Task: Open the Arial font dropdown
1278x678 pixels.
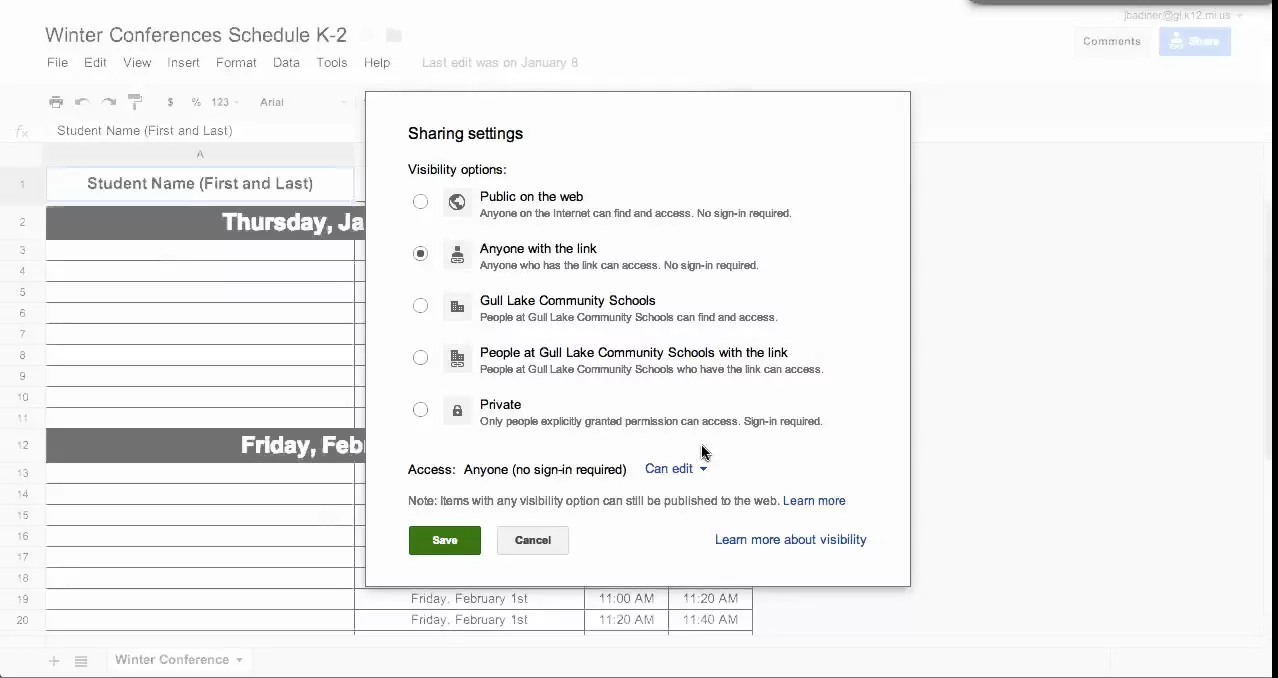Action: click(304, 102)
